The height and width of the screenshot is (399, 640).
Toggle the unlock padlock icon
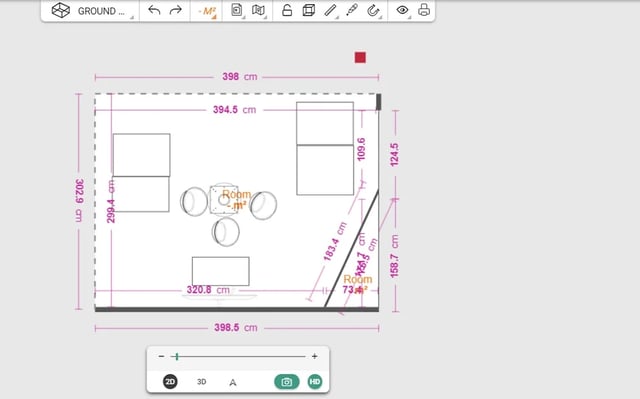[x=287, y=10]
